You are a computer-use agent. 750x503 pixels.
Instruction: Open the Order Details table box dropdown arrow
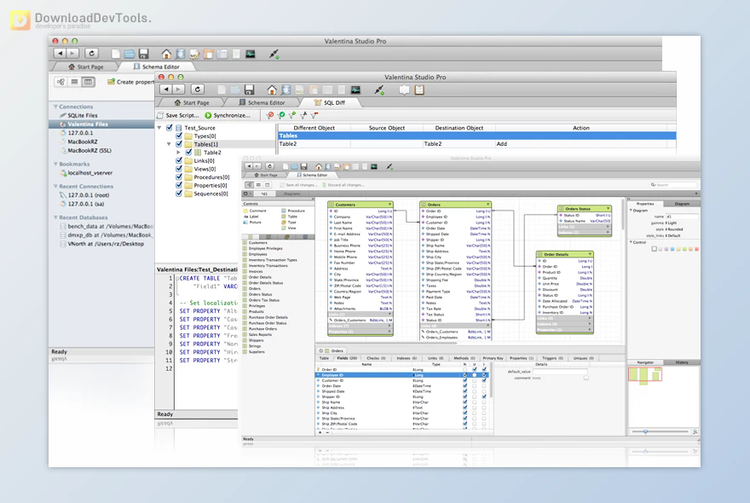click(590, 254)
